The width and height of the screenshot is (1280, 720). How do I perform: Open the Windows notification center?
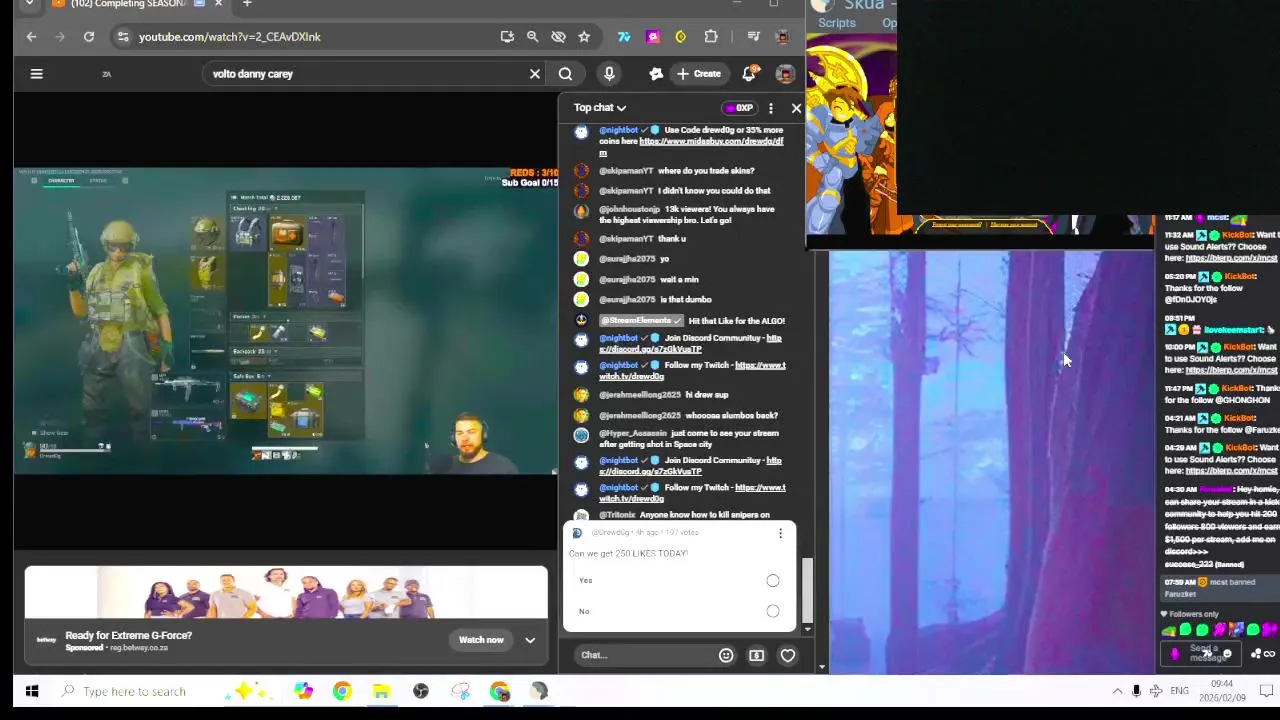[1266, 691]
